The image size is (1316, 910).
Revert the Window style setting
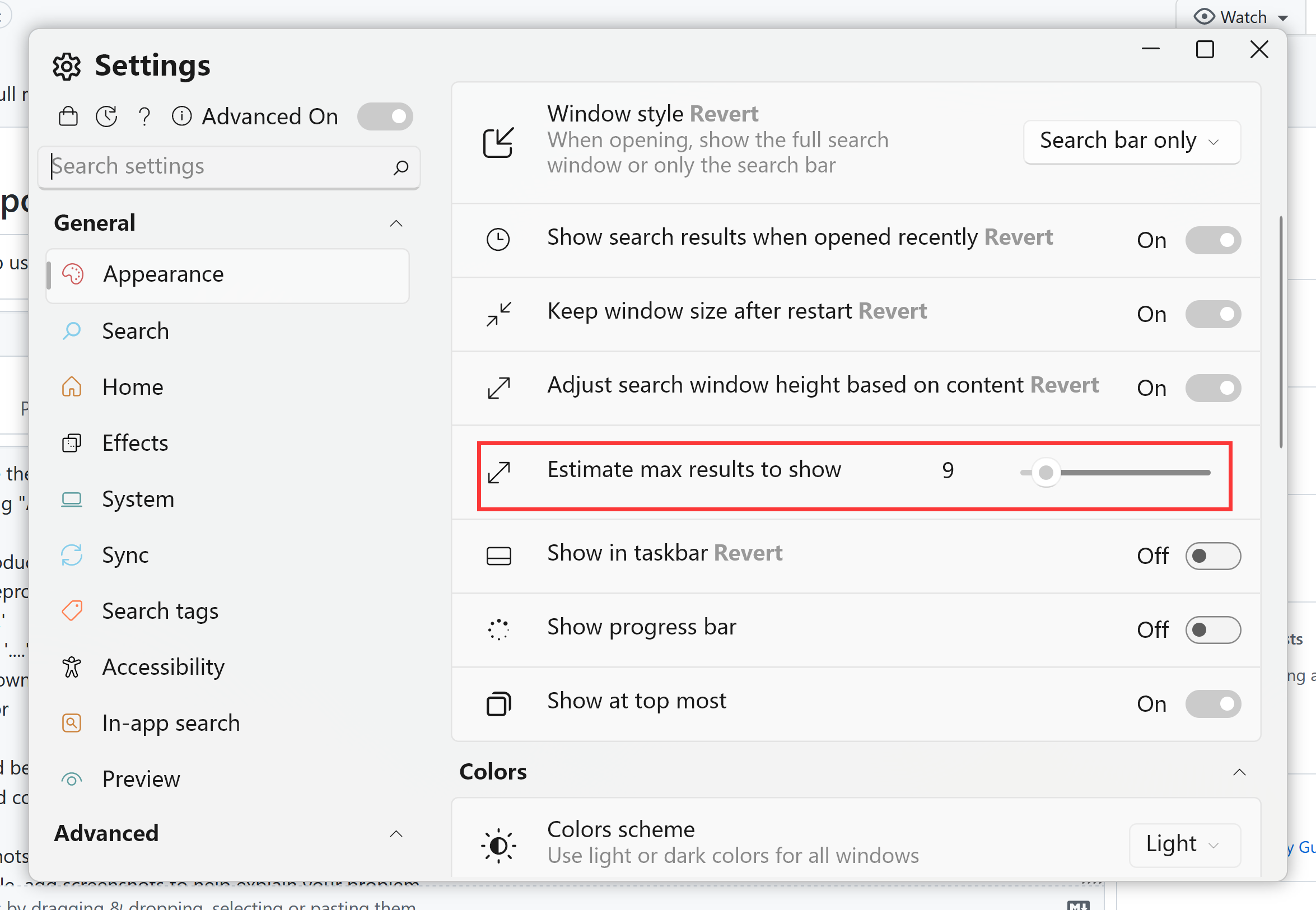tap(724, 114)
